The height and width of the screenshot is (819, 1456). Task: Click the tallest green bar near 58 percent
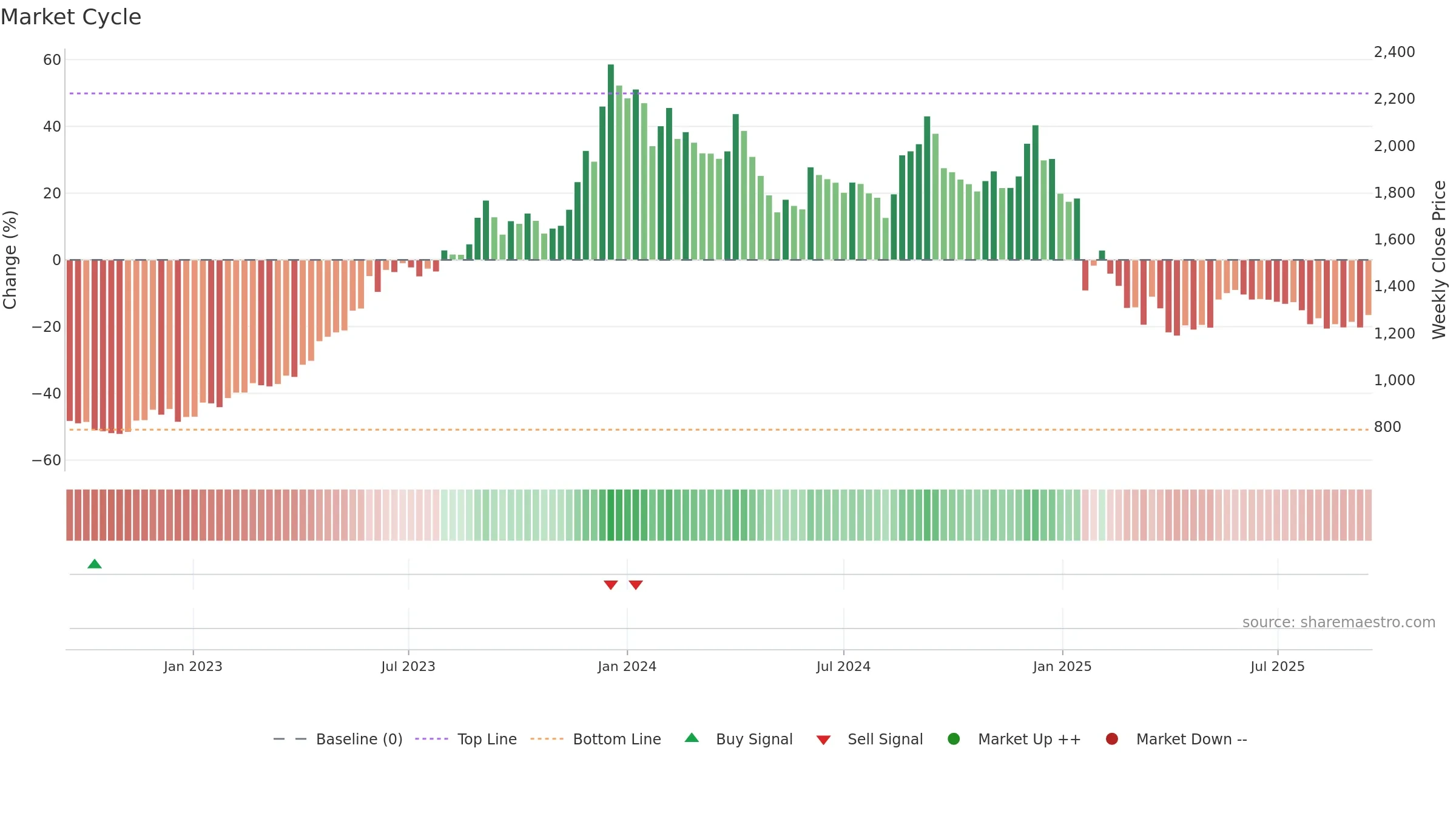611,162
